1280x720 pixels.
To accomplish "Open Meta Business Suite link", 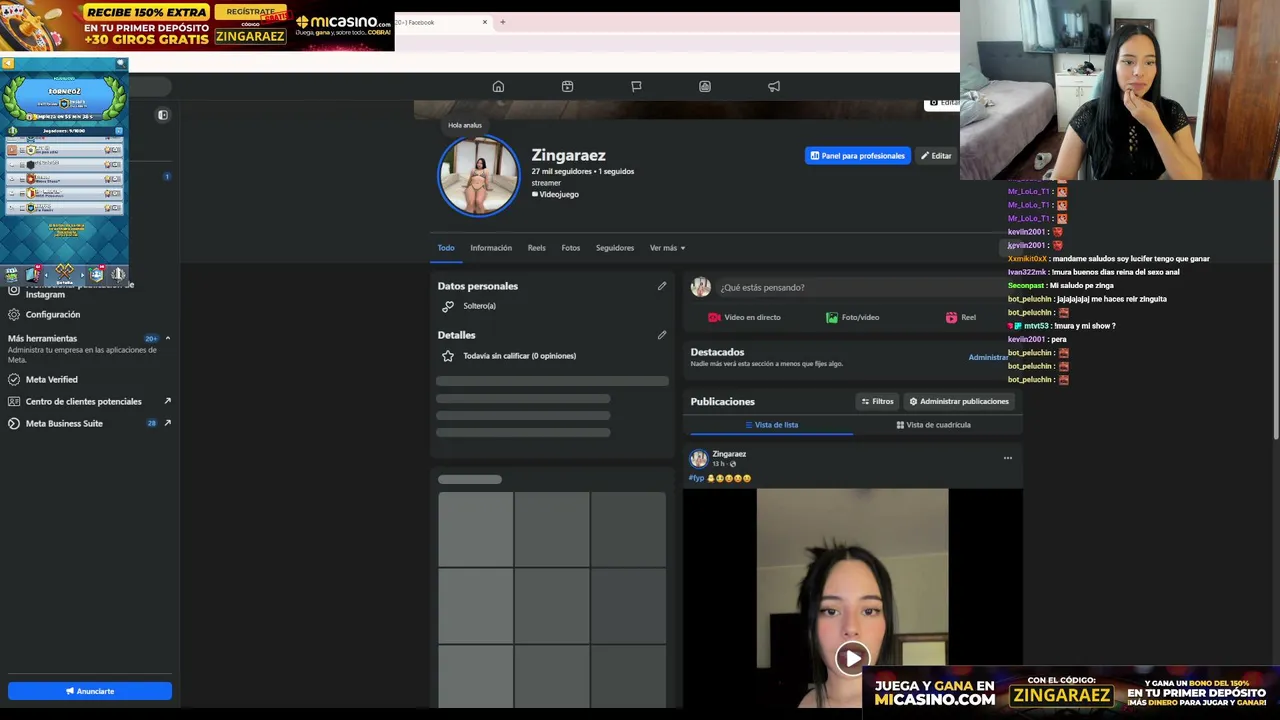I will pyautogui.click(x=64, y=423).
